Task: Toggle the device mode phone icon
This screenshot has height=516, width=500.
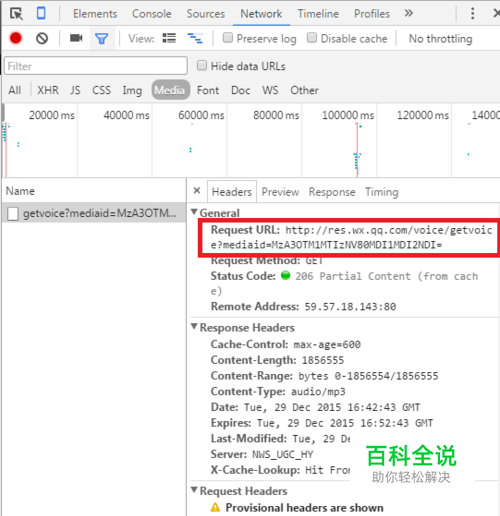Action: pos(41,13)
